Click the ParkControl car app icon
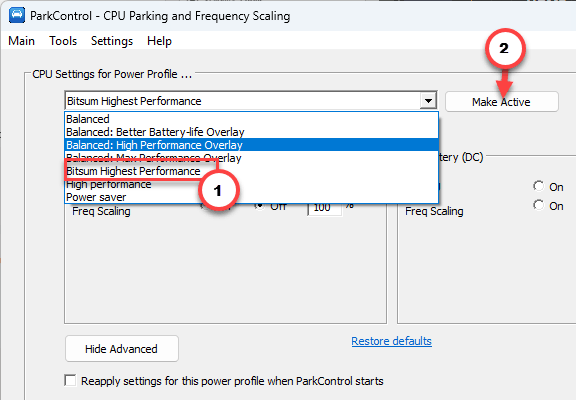The width and height of the screenshot is (576, 400). click(17, 15)
